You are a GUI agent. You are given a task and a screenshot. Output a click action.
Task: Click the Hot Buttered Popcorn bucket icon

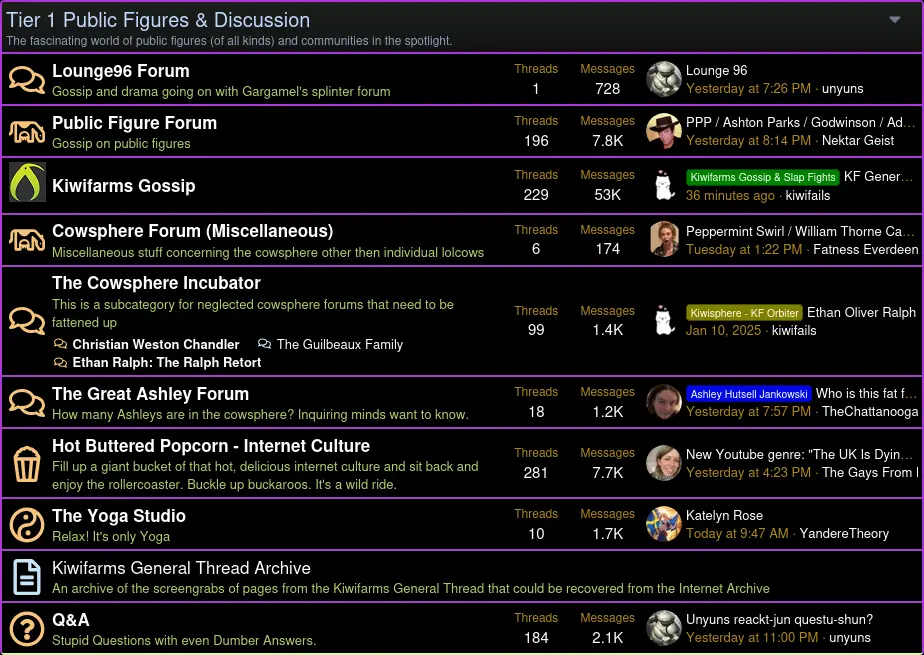[x=27, y=464]
